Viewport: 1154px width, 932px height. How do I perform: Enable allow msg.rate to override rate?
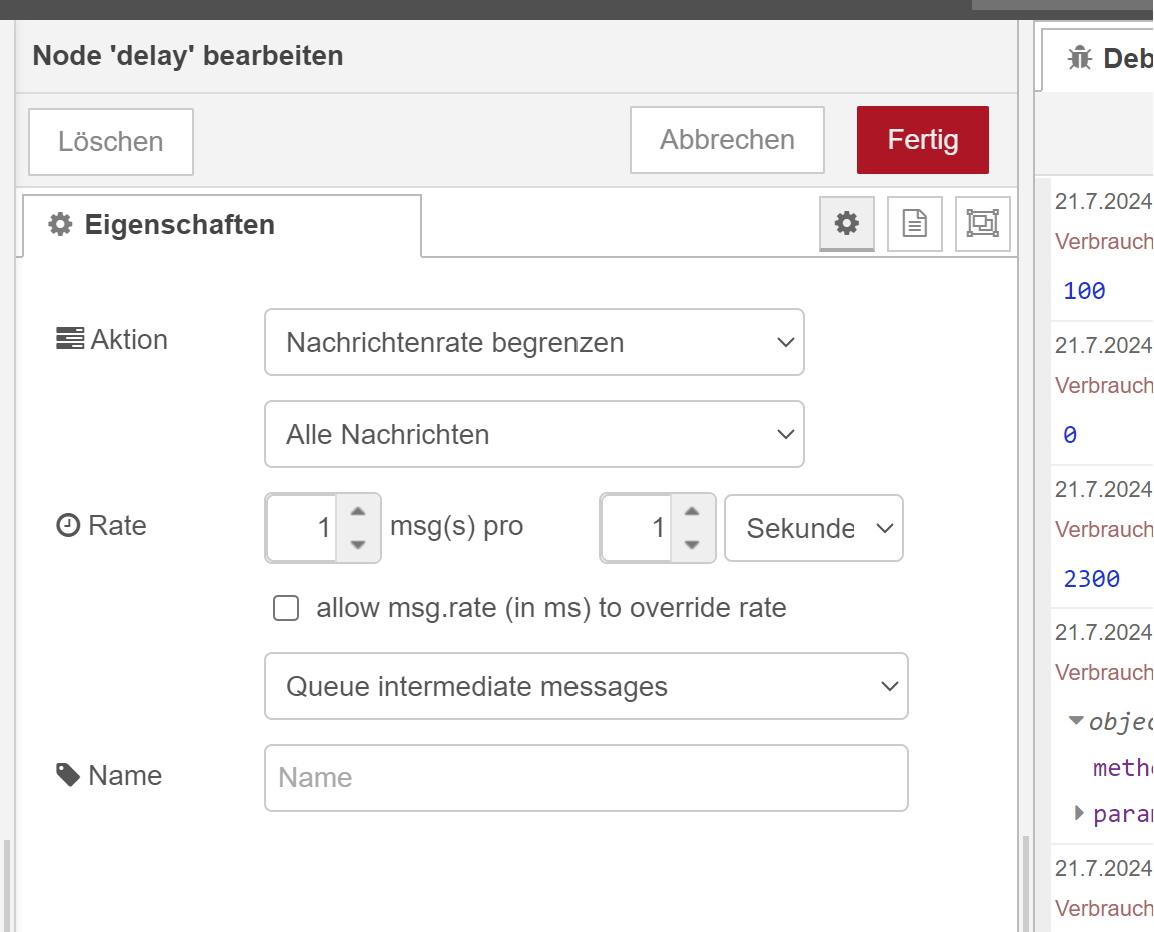[286, 608]
